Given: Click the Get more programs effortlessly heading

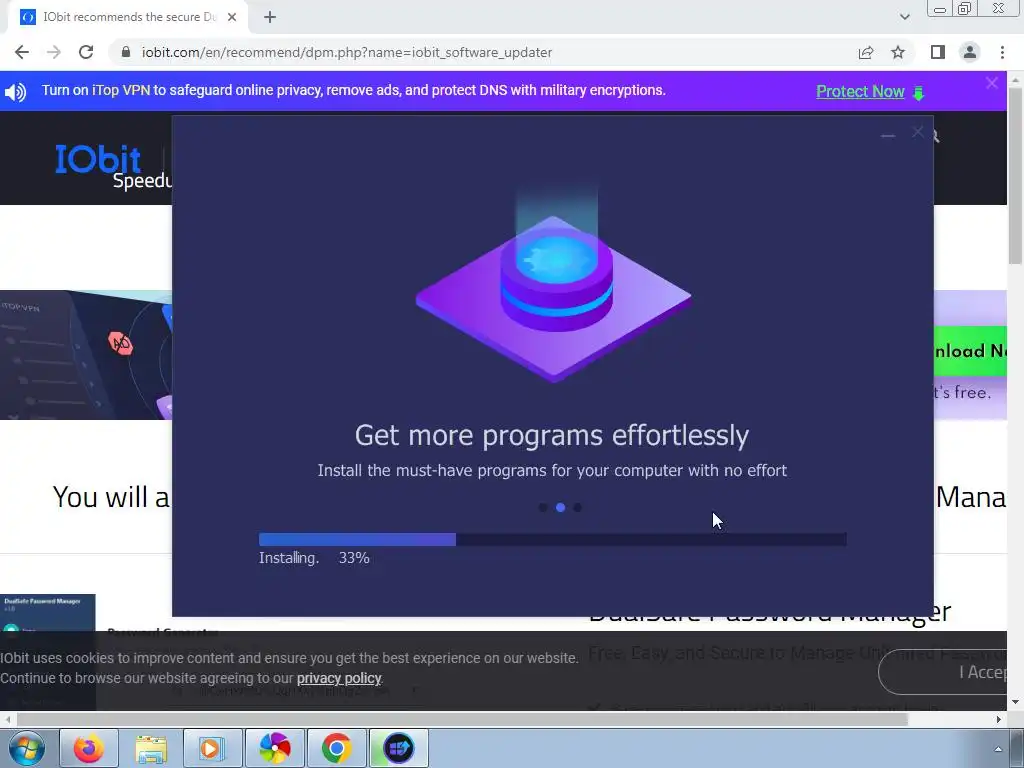Looking at the screenshot, I should click(x=552, y=435).
